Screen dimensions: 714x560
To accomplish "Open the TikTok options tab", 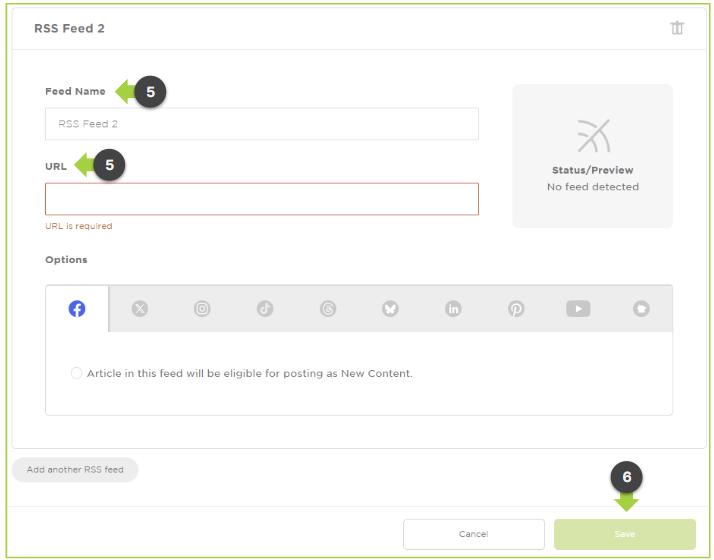I will [265, 309].
